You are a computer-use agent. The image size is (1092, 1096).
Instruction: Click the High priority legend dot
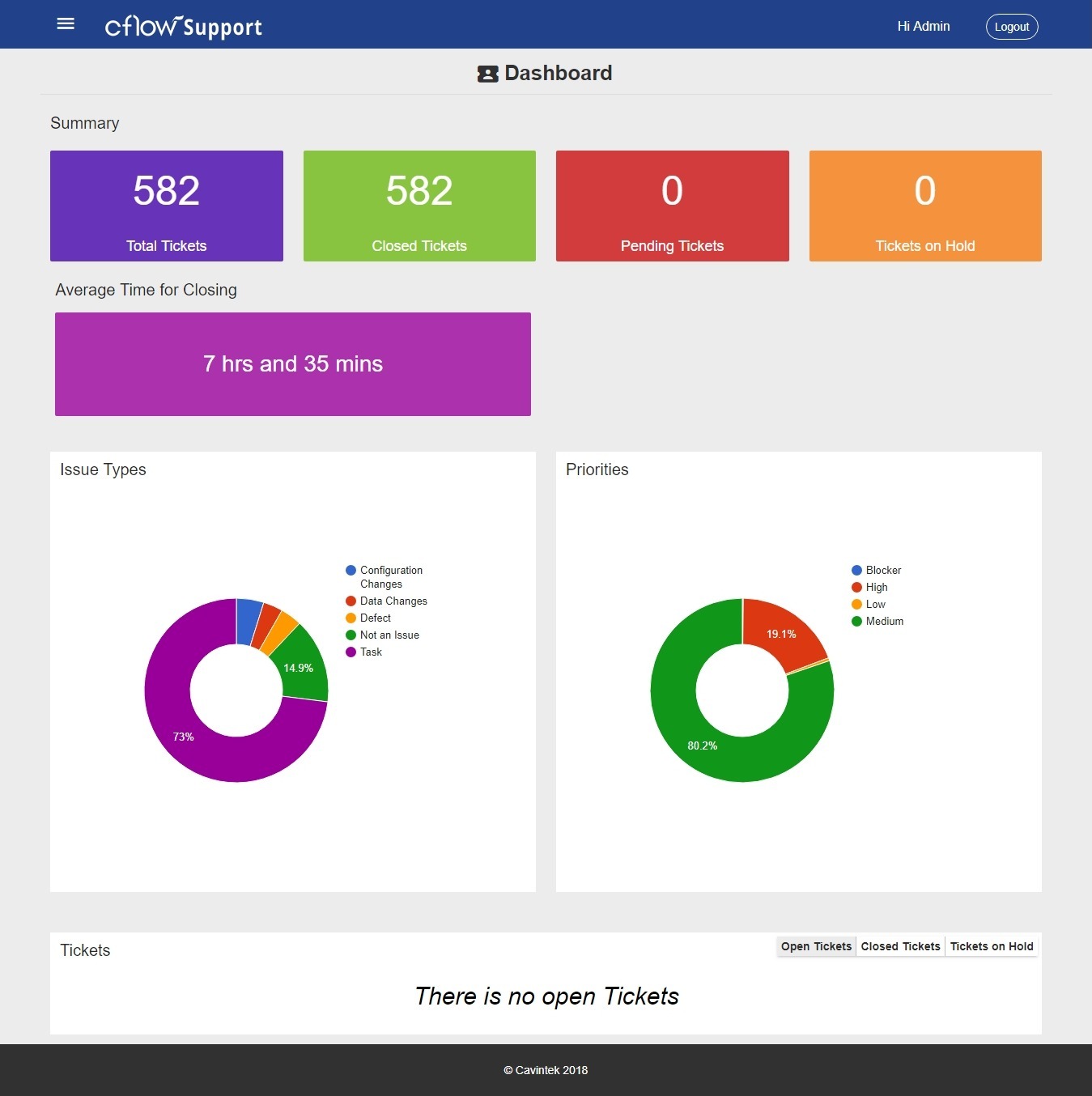(856, 588)
